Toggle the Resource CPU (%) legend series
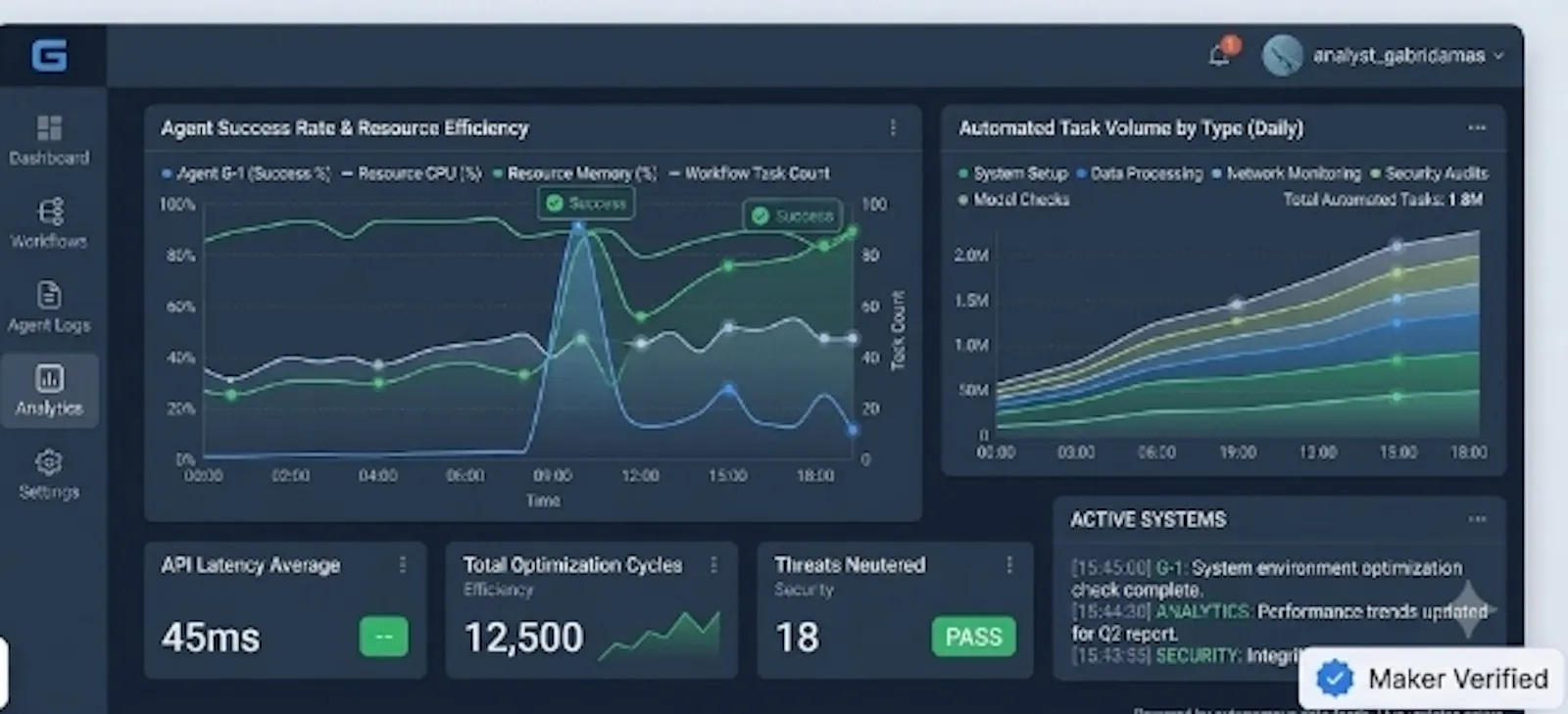The width and height of the screenshot is (1568, 714). 413,173
